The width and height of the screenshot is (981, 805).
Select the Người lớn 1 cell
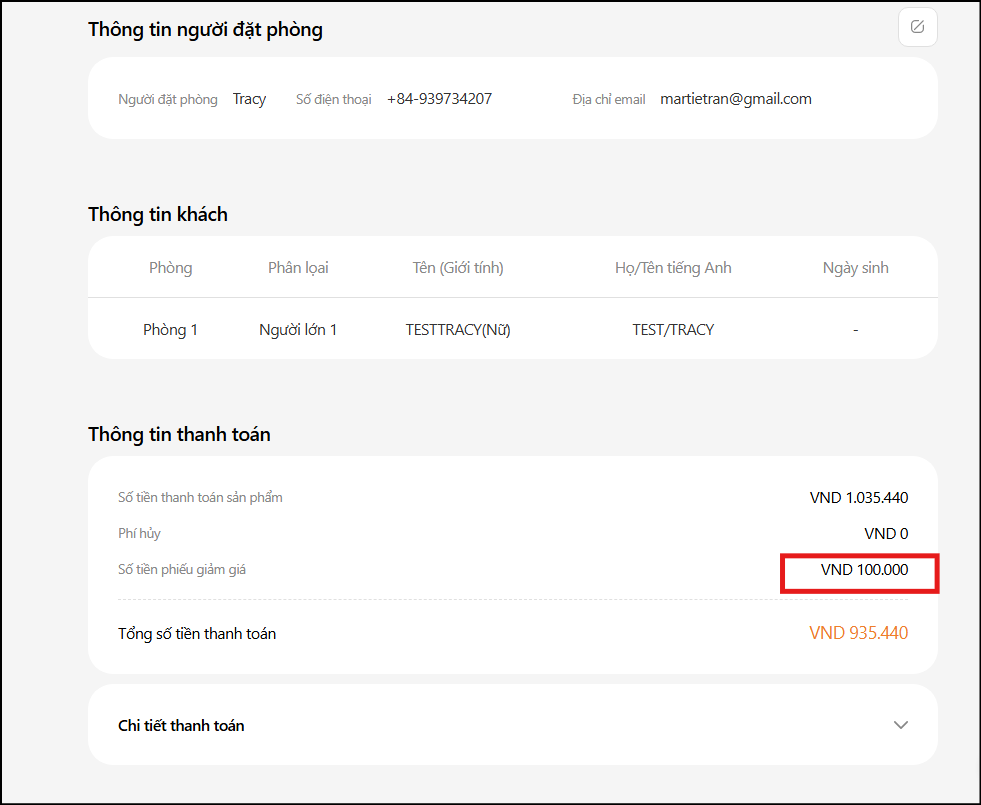(298, 329)
